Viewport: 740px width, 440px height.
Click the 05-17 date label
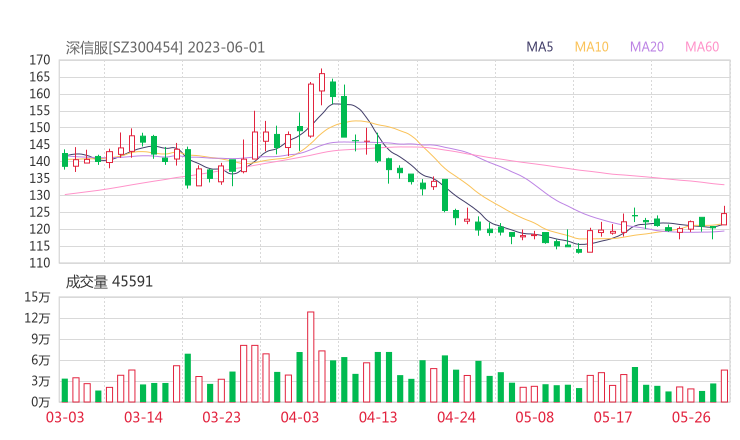tap(613, 417)
